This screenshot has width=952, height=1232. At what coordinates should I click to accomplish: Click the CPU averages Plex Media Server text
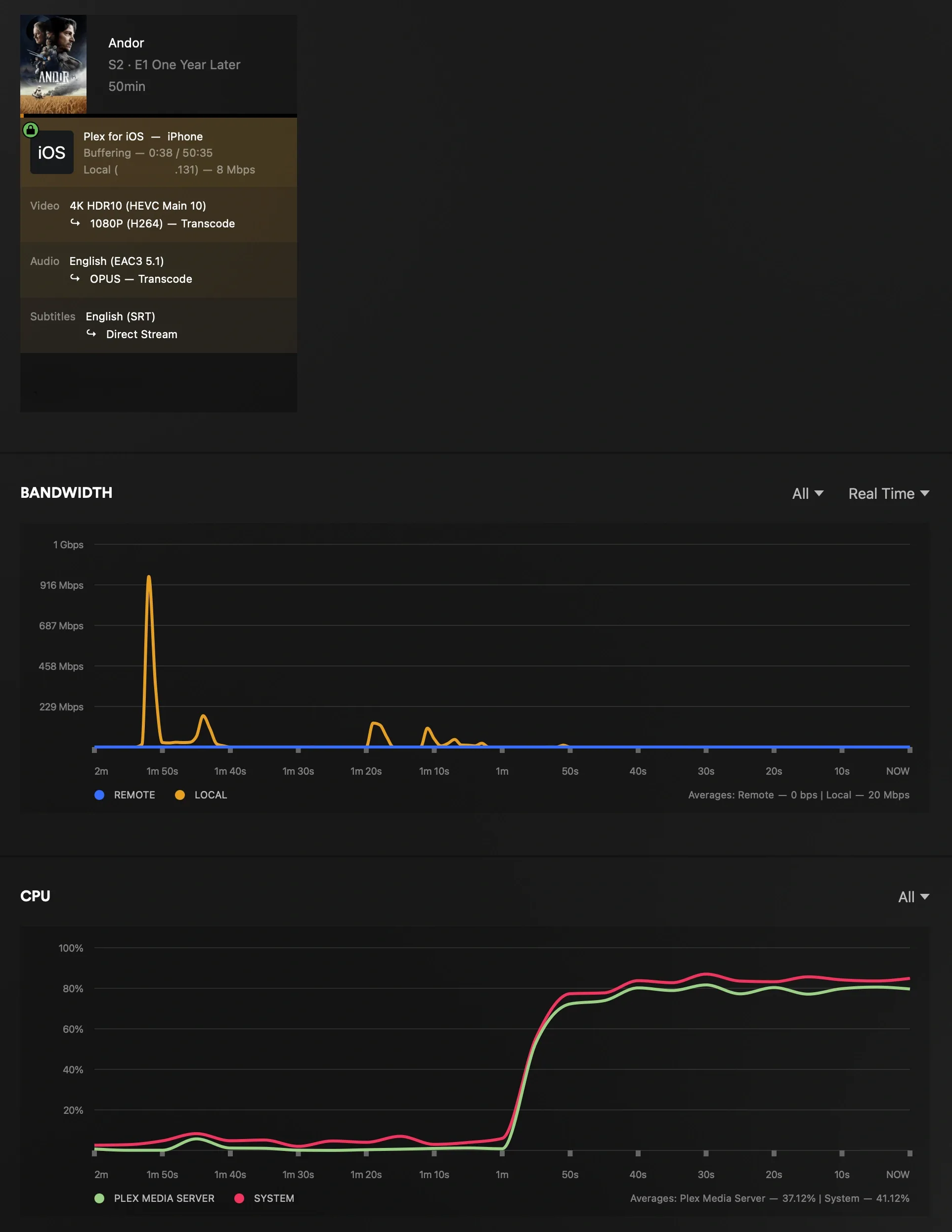[x=770, y=1198]
